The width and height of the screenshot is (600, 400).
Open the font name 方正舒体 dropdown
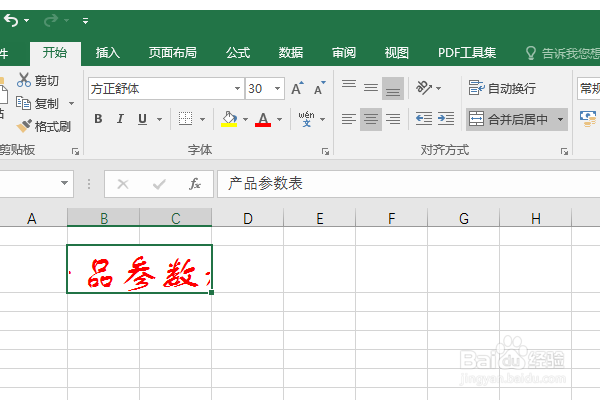click(x=237, y=88)
